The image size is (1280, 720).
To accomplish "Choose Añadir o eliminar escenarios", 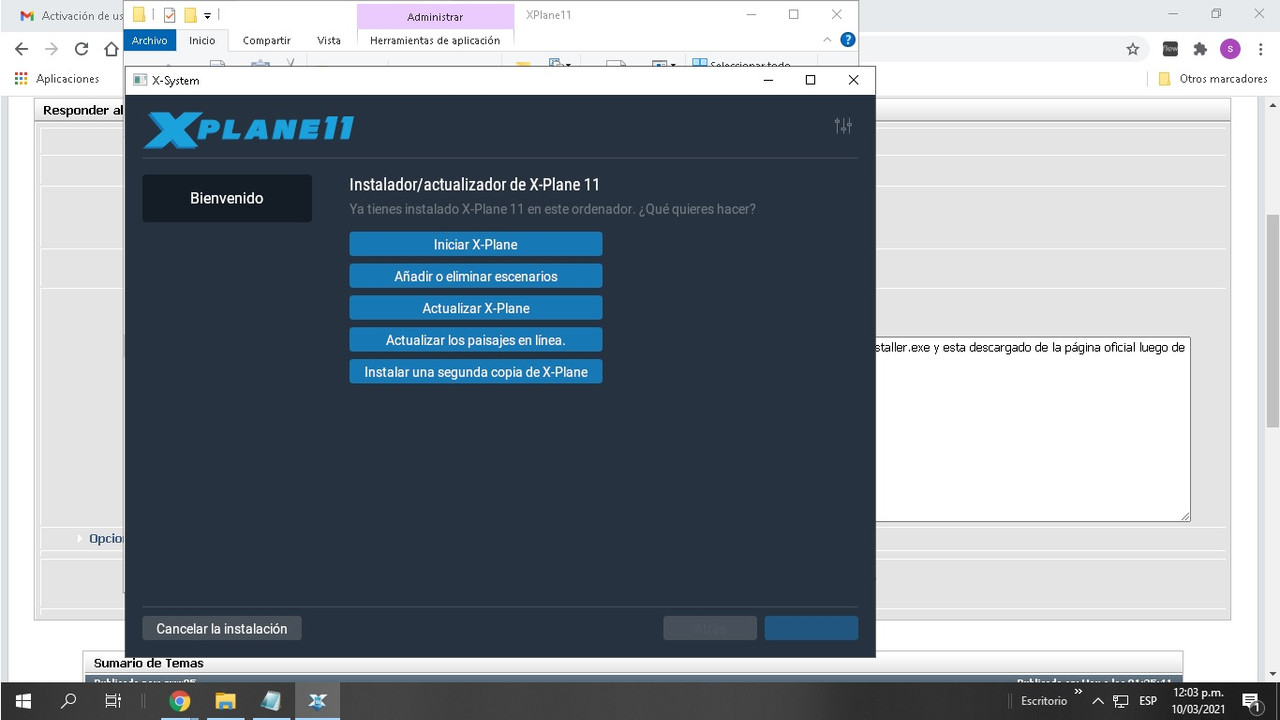I will pyautogui.click(x=476, y=276).
